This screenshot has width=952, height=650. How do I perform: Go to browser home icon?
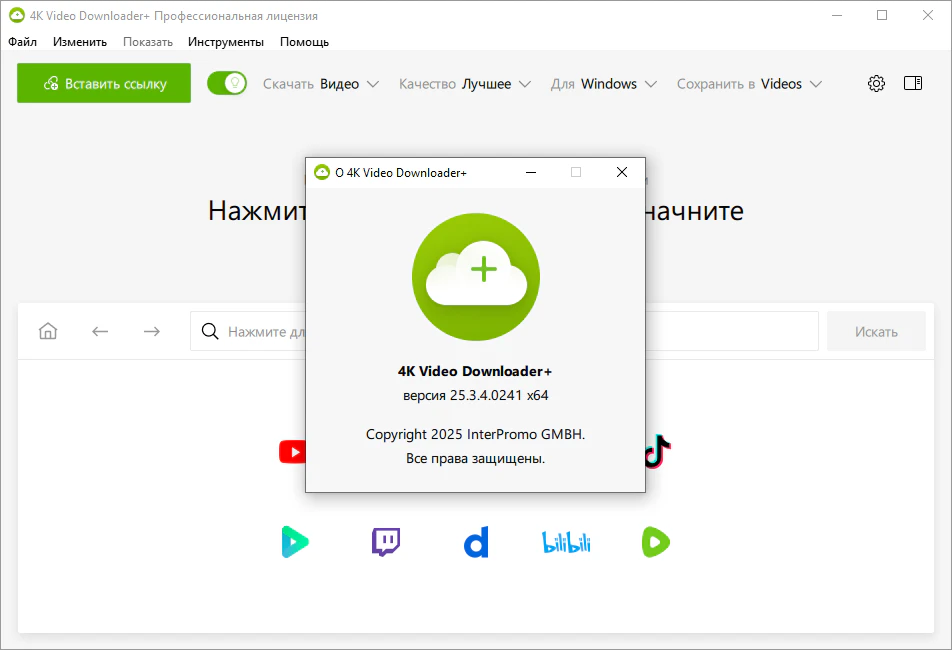click(x=48, y=331)
